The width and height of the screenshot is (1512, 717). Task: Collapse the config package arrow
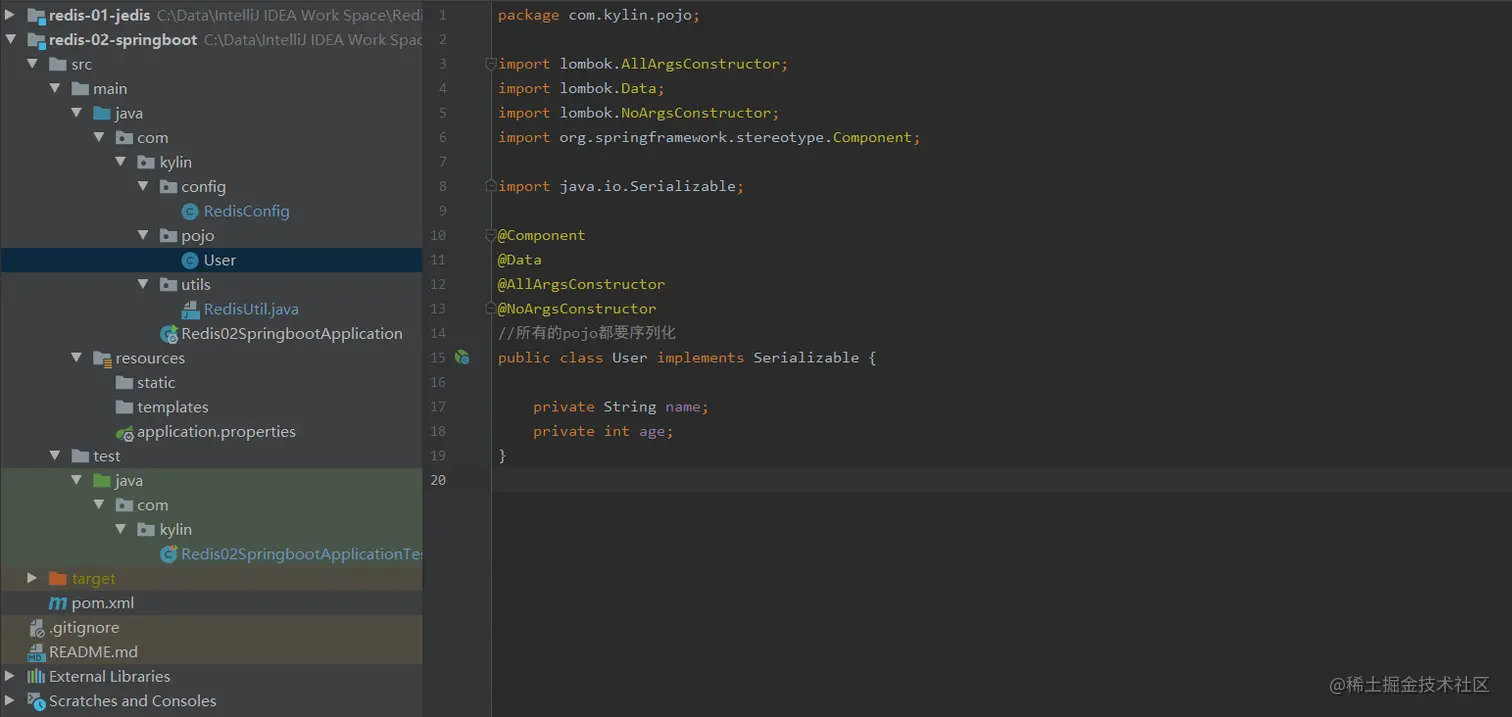click(142, 186)
